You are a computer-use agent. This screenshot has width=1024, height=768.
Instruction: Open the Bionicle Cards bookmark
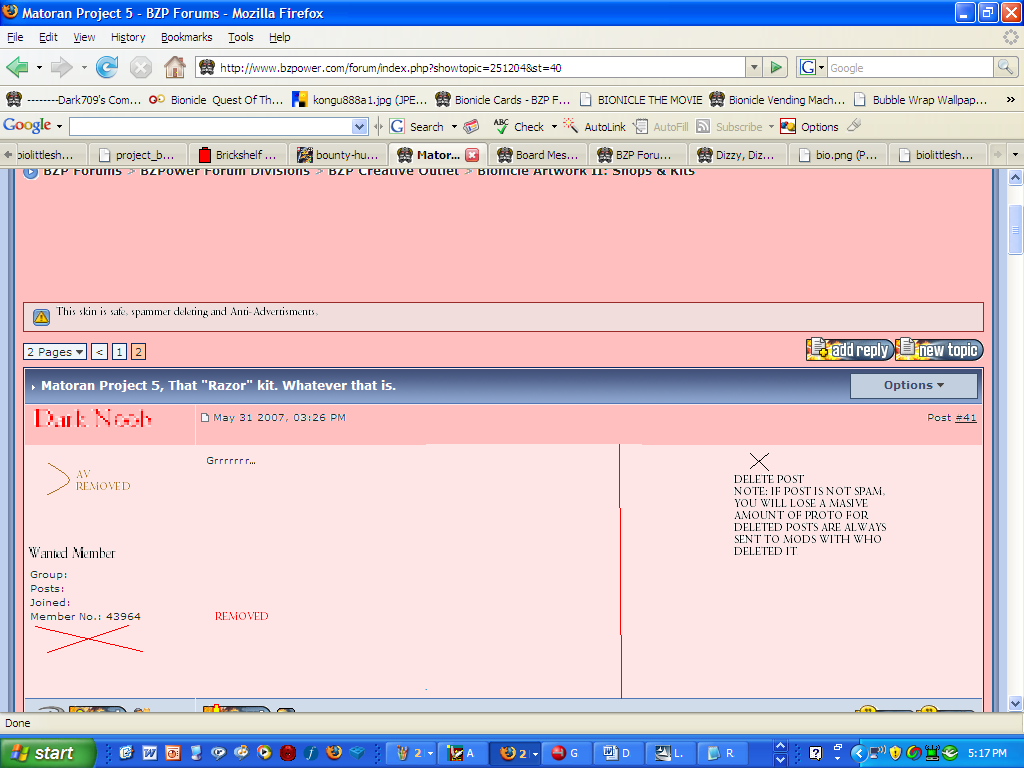pos(503,100)
